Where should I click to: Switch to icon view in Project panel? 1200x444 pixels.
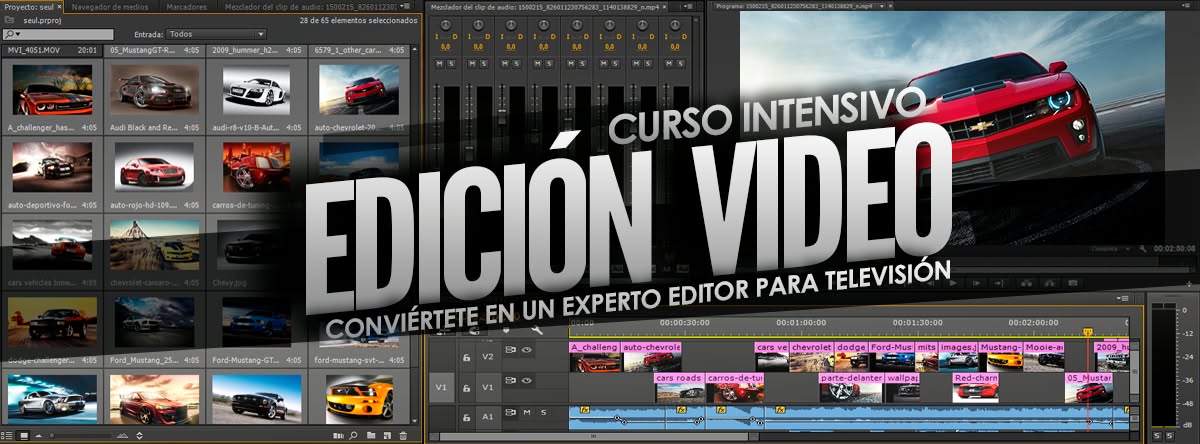23,435
